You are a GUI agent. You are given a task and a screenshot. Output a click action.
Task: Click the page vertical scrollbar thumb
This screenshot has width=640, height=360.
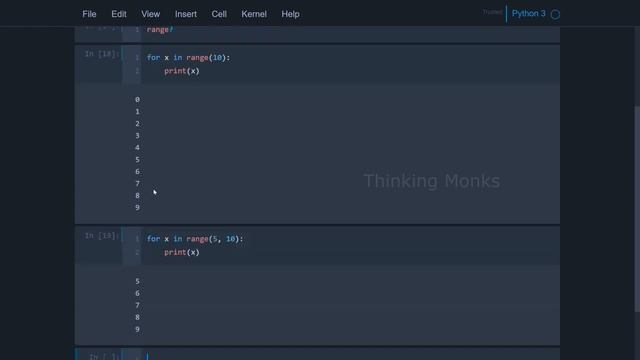tap(637, 209)
